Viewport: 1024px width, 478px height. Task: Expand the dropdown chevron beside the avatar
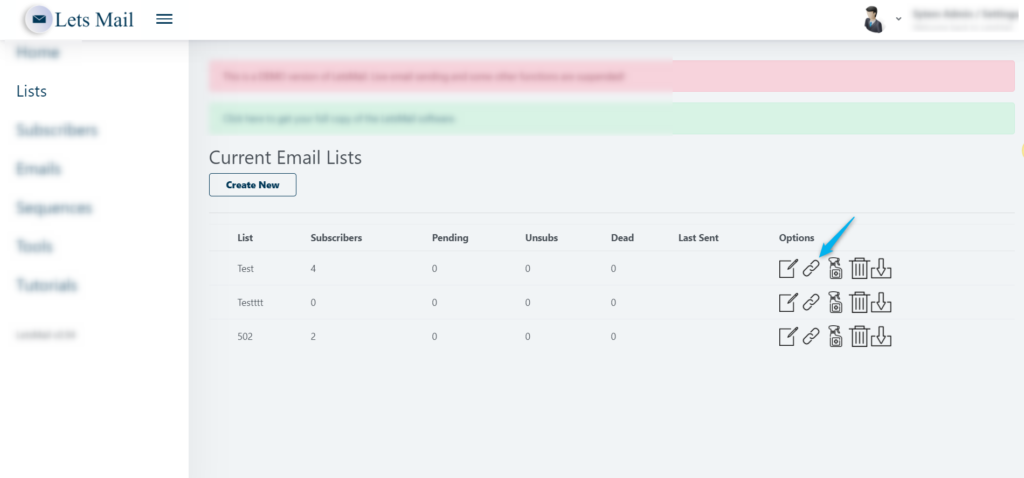pyautogui.click(x=899, y=19)
